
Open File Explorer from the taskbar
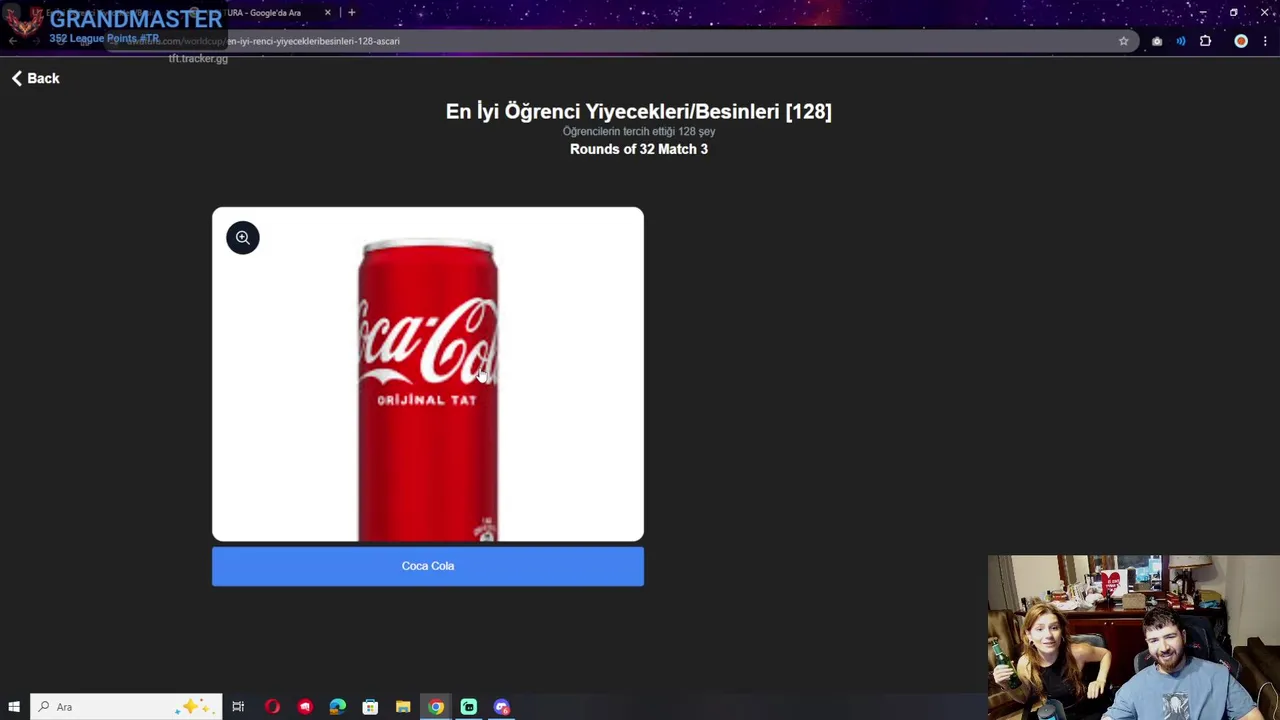pos(403,707)
